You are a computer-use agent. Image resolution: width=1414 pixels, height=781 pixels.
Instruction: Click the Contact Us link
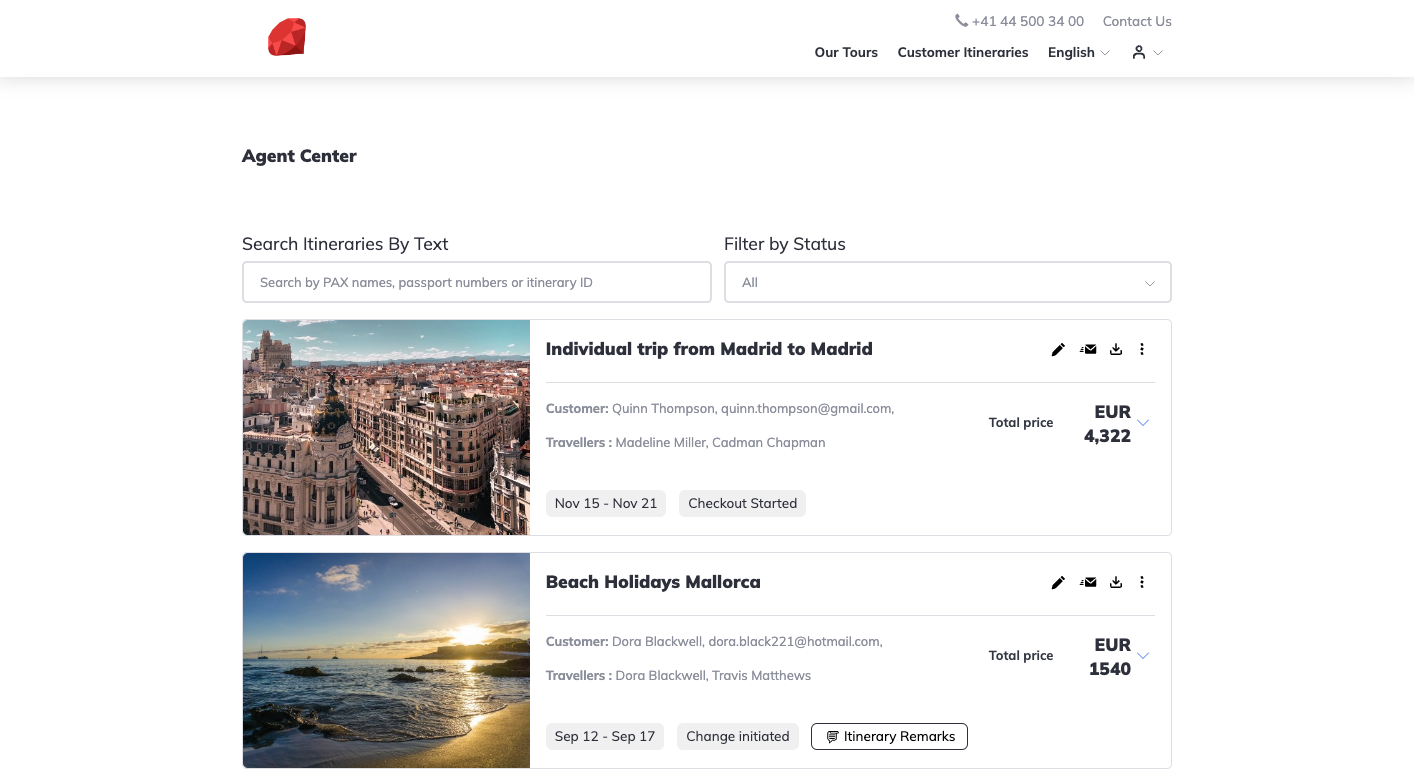(1137, 21)
